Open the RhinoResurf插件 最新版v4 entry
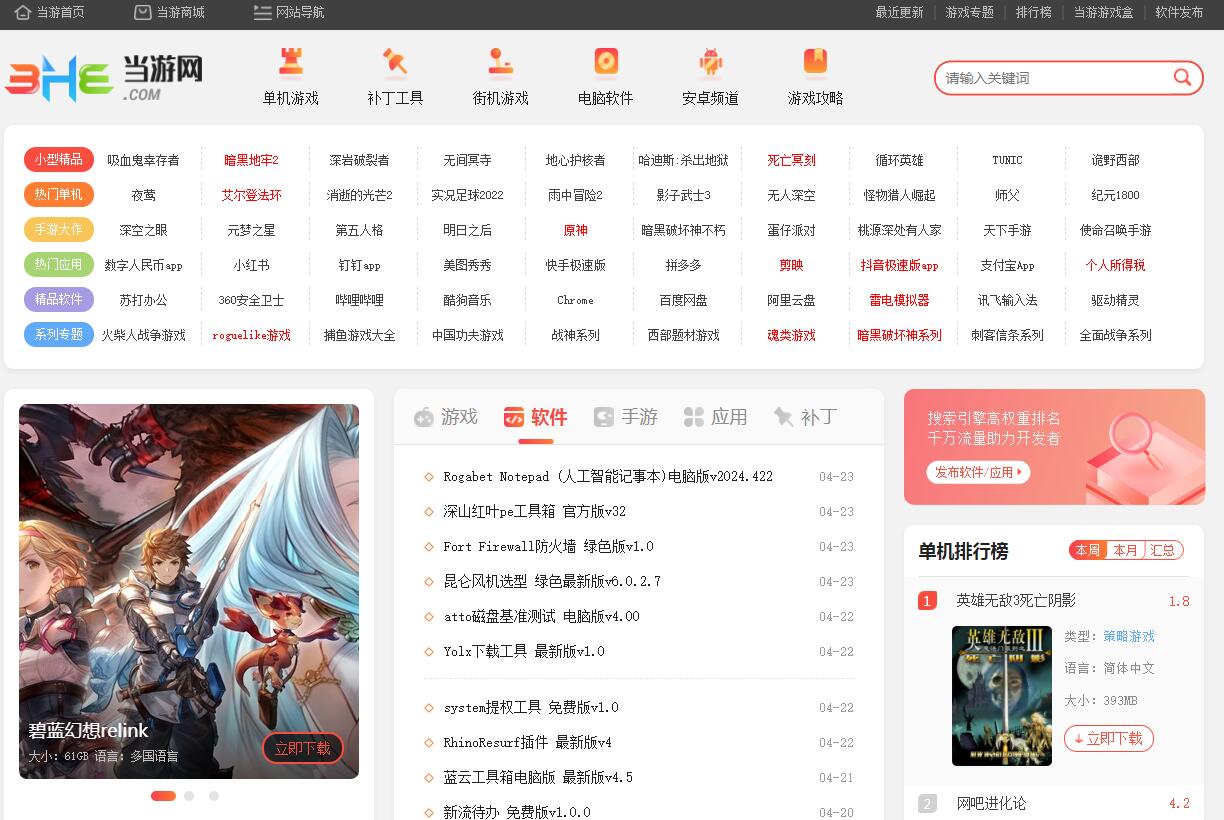 pyautogui.click(x=527, y=743)
